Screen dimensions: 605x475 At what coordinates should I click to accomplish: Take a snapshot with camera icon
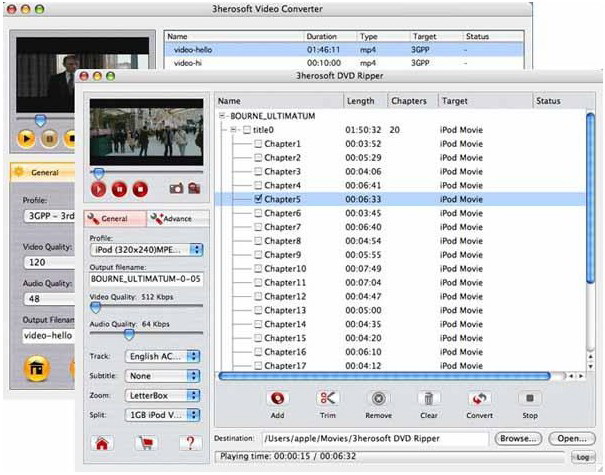[176, 187]
